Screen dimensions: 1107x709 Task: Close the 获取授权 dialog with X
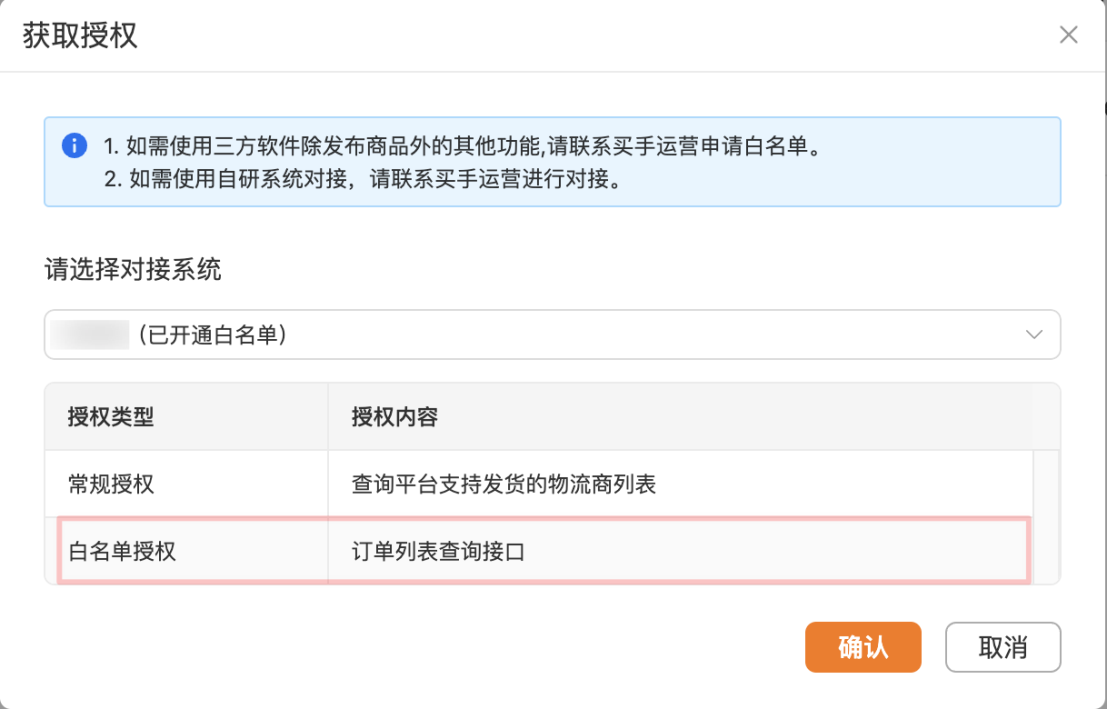1069,35
